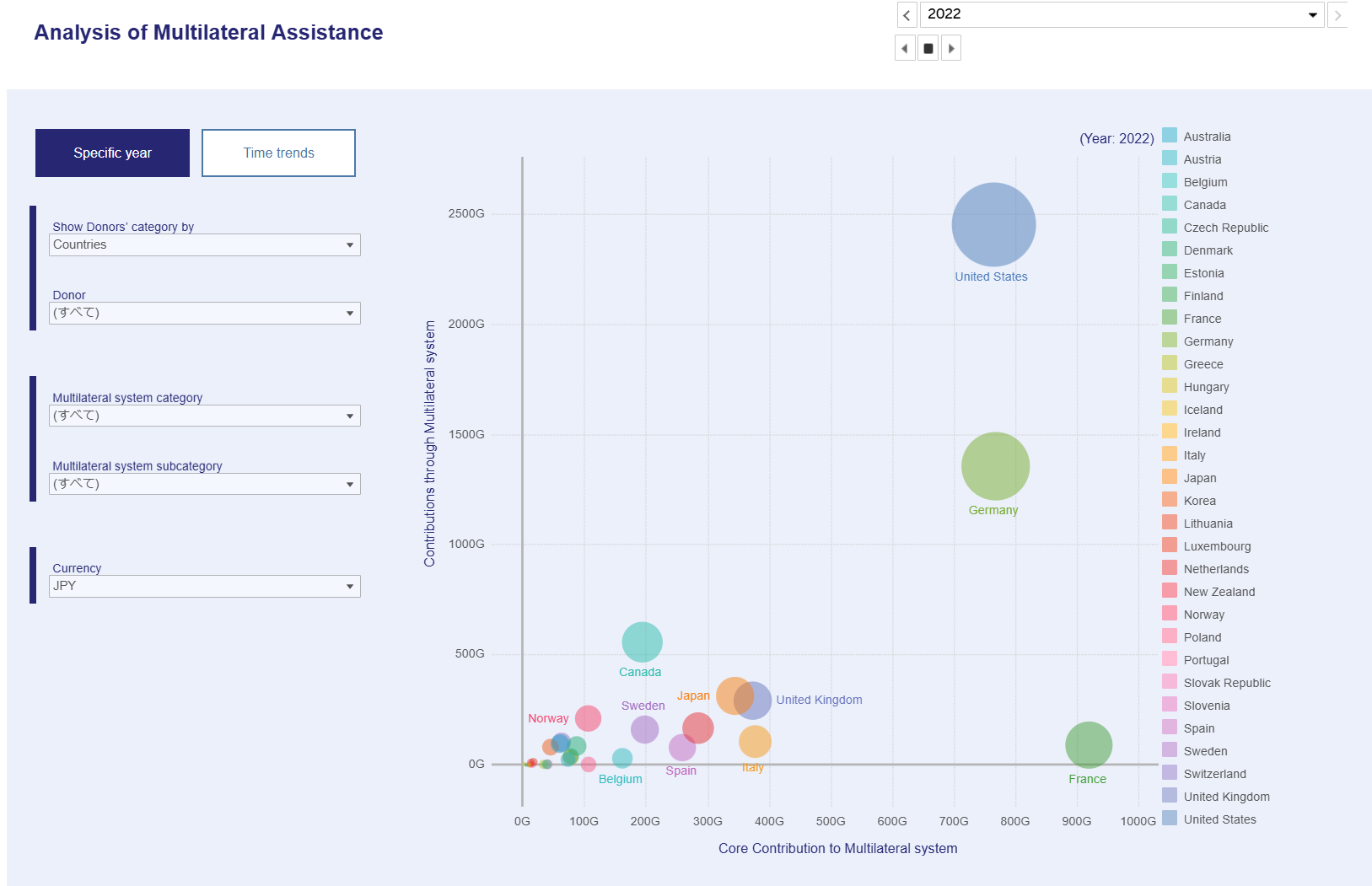This screenshot has height=886, width=1372.
Task: Highlight United States in the legend list
Action: click(x=1219, y=819)
